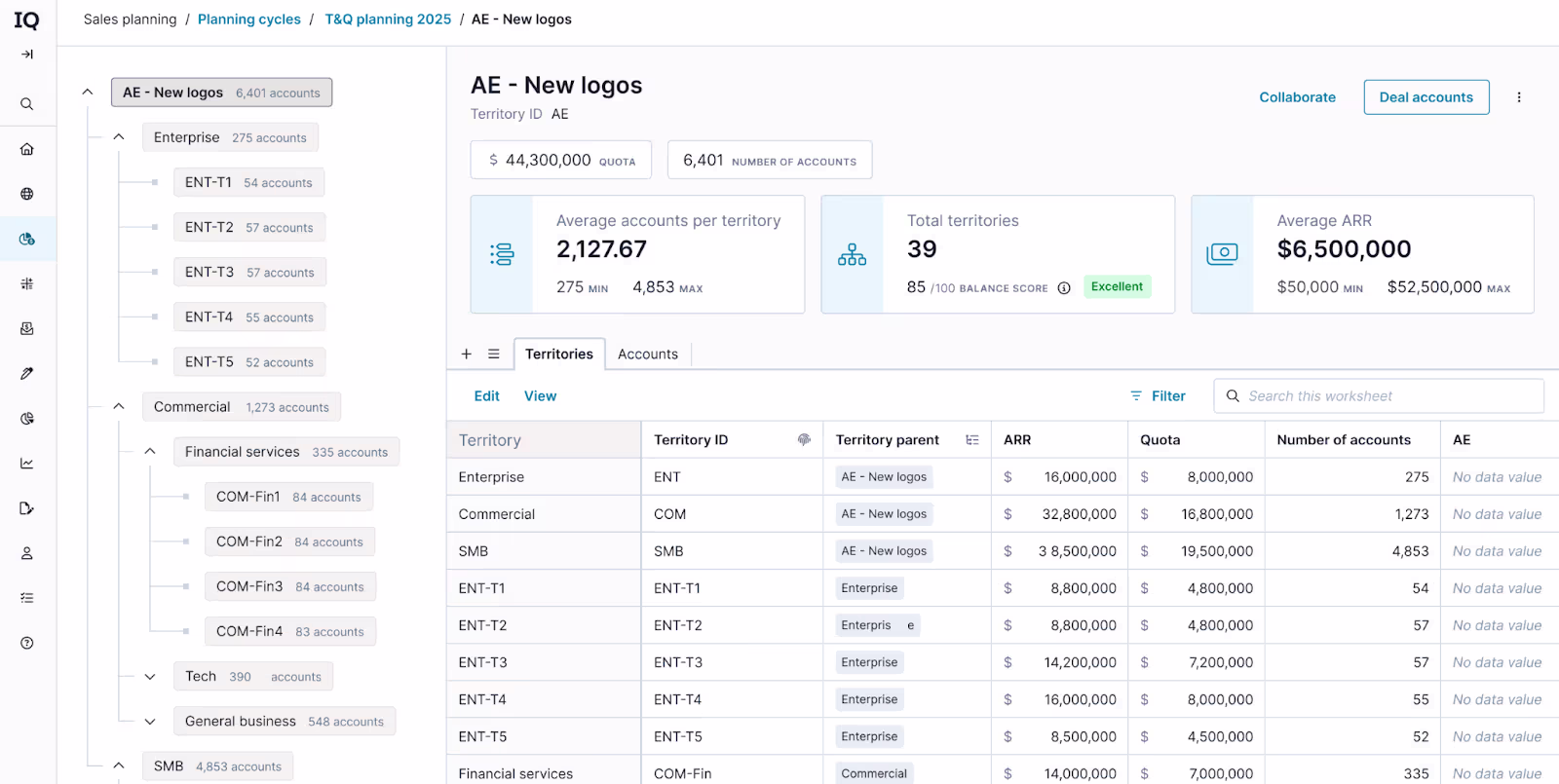This screenshot has height=784, width=1559.
Task: Select ENT-T5 in the territory tree
Action: (x=249, y=362)
